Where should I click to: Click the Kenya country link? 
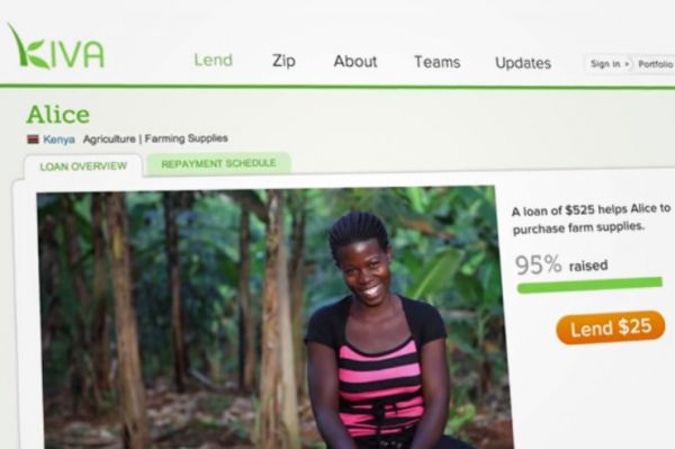point(59,139)
